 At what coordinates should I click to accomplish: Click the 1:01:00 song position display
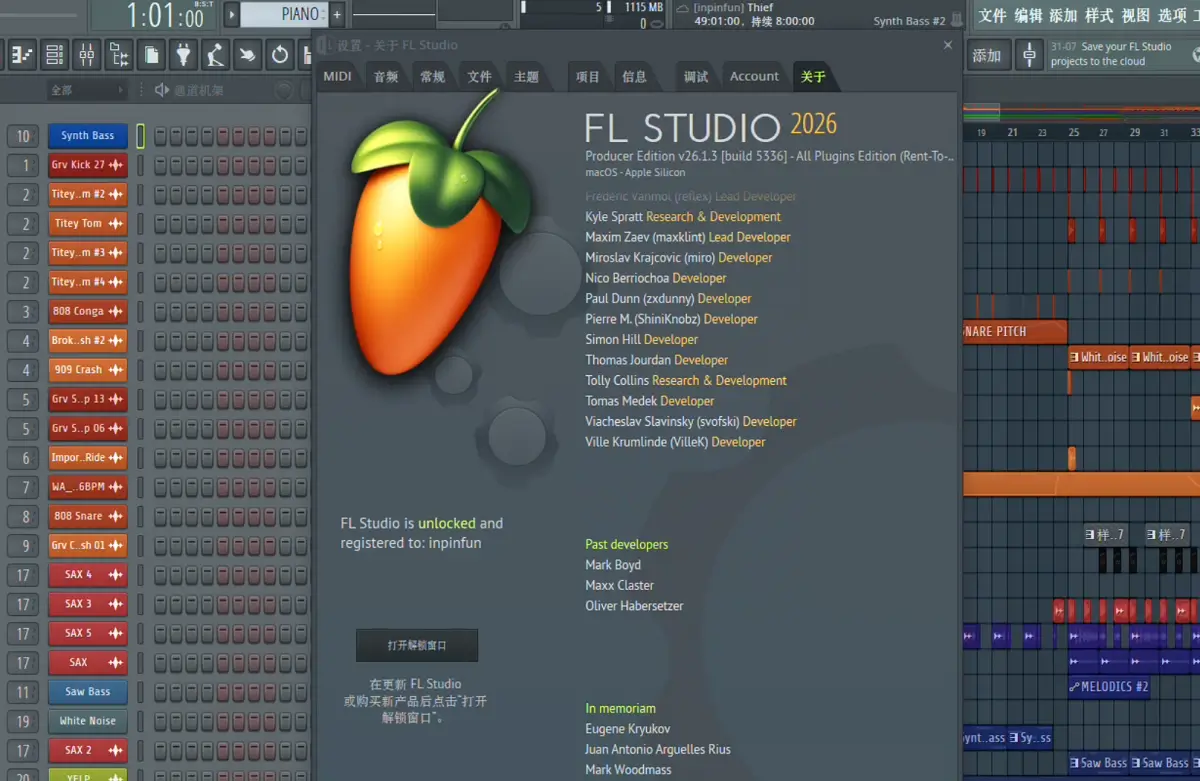[x=164, y=15]
